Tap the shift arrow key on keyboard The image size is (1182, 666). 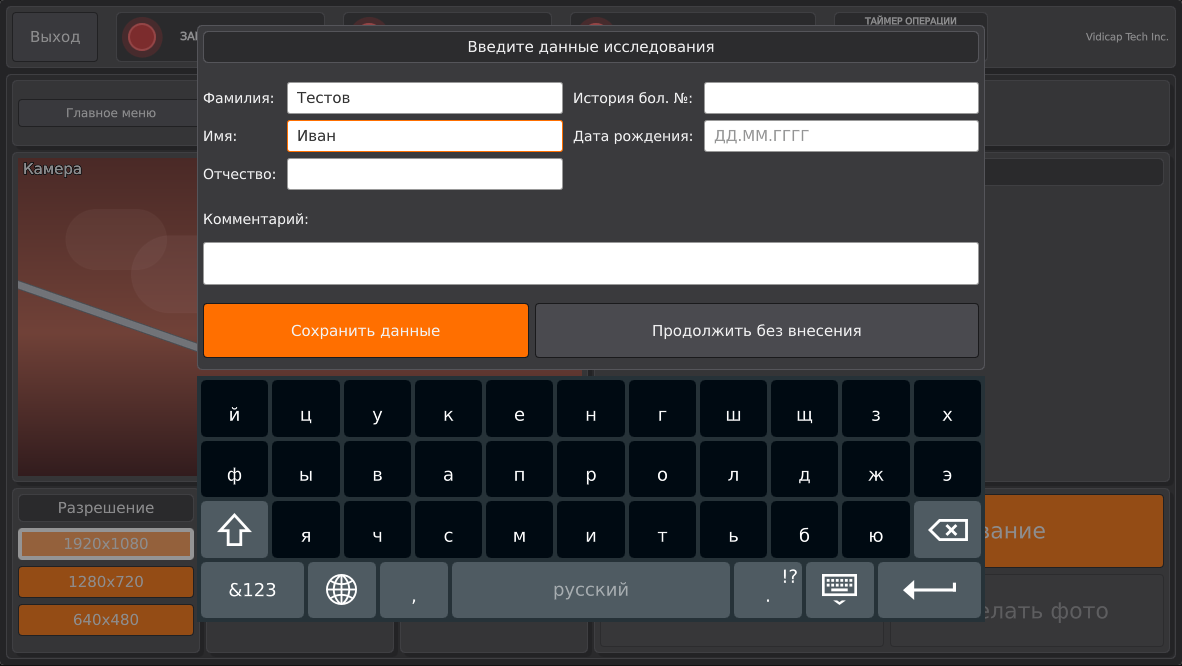[x=234, y=529]
